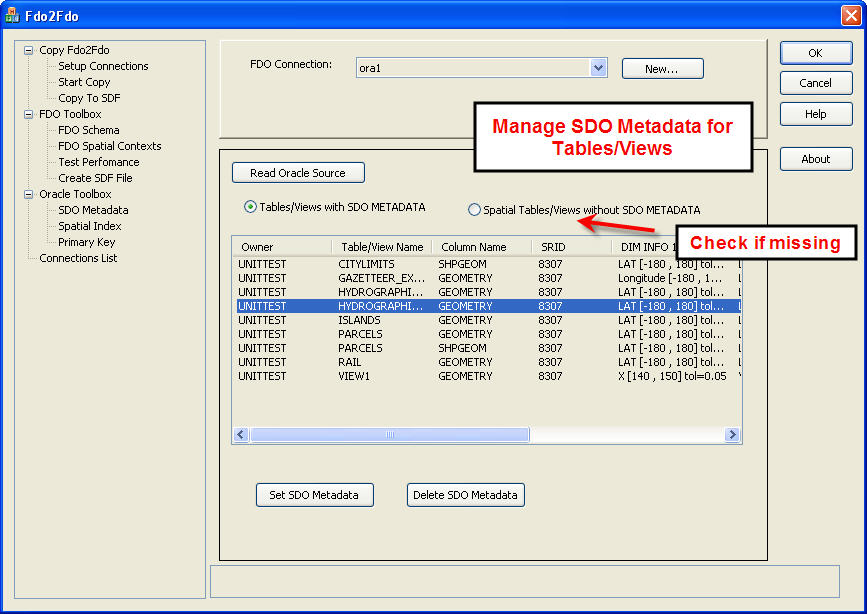Click the table's left scroll arrow
This screenshot has height=614, width=867.
coord(241,435)
